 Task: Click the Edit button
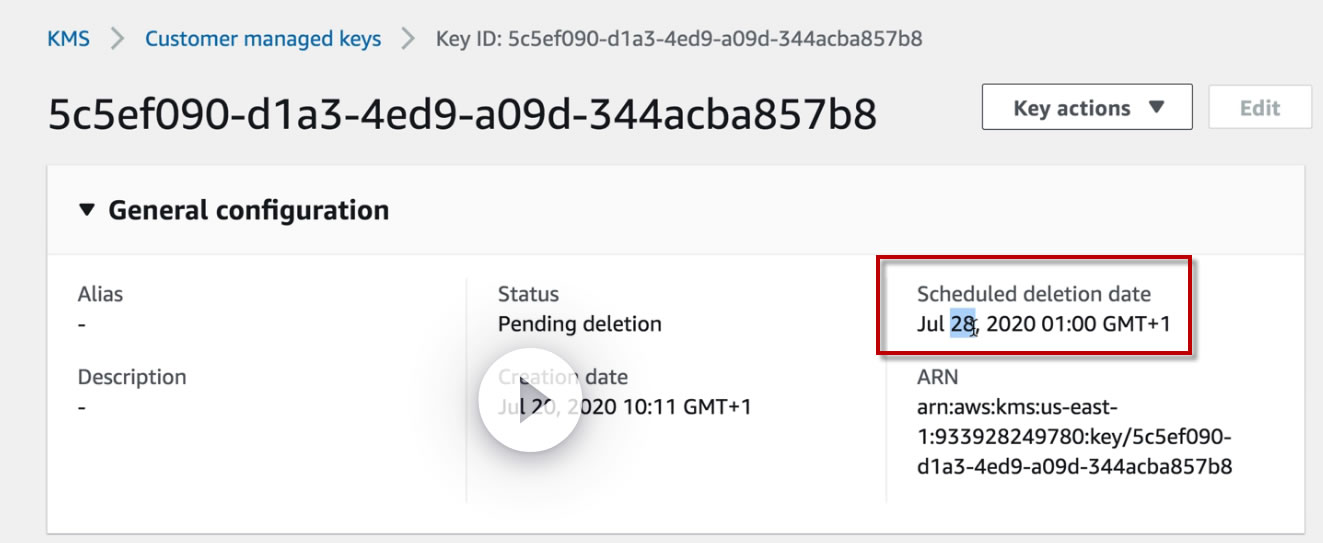point(1260,108)
